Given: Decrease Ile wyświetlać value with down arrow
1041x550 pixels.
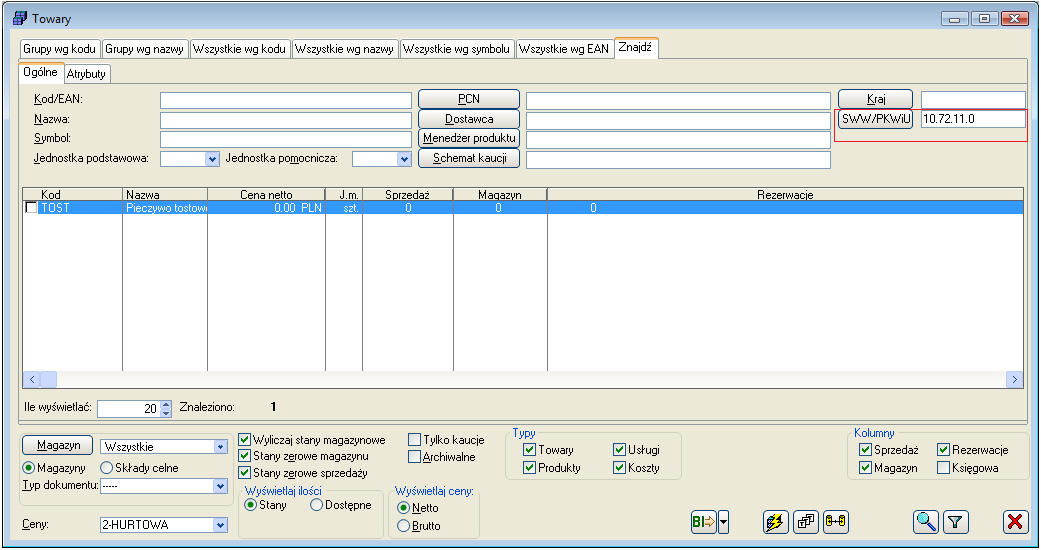Looking at the screenshot, I should (x=166, y=413).
